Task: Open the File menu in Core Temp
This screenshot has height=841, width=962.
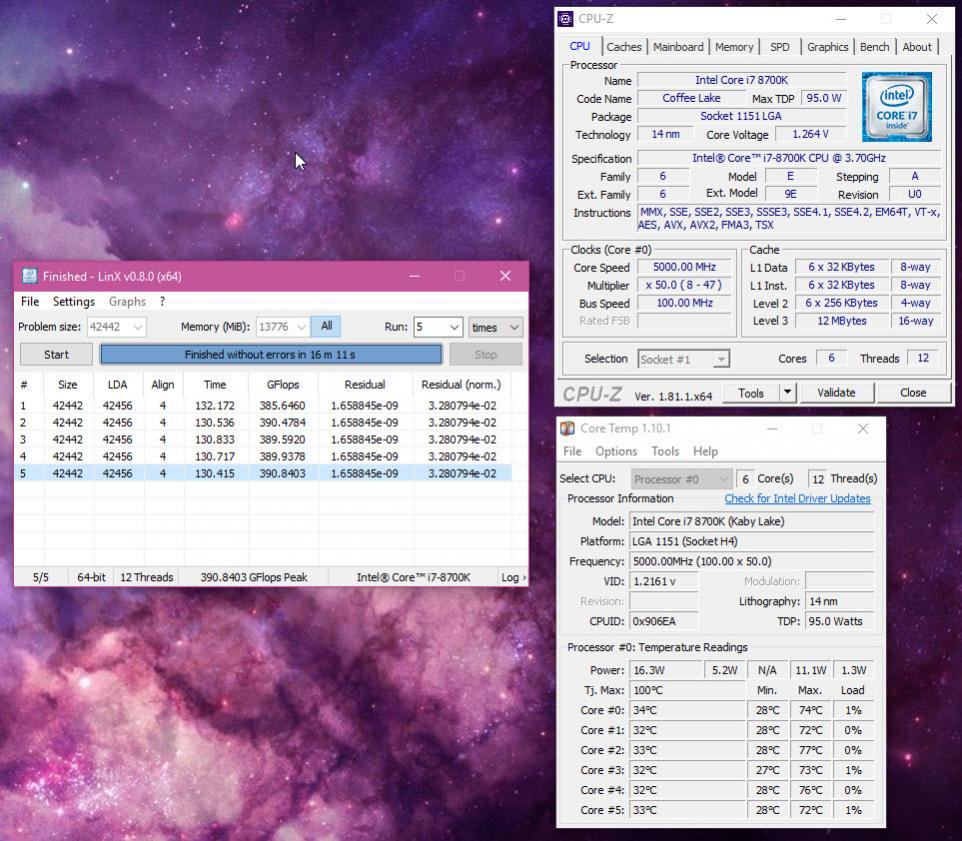Action: (572, 451)
